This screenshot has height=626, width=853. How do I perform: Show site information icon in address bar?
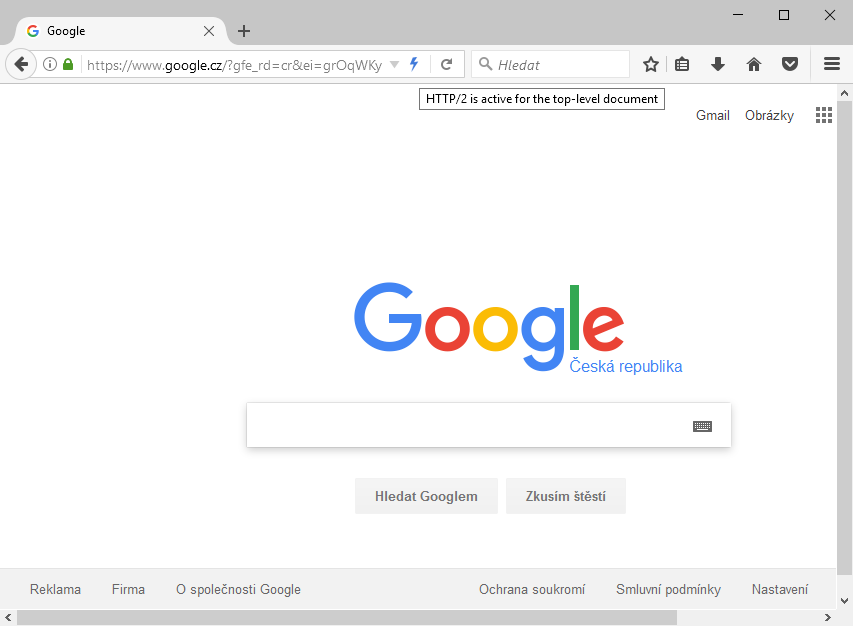click(x=50, y=64)
